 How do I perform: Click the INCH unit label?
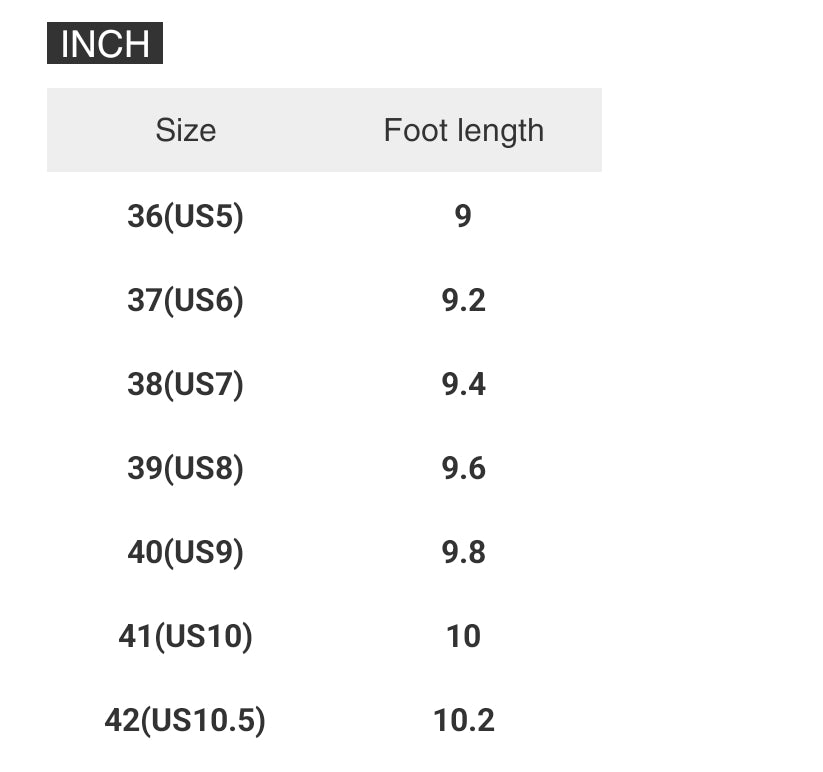[x=105, y=44]
